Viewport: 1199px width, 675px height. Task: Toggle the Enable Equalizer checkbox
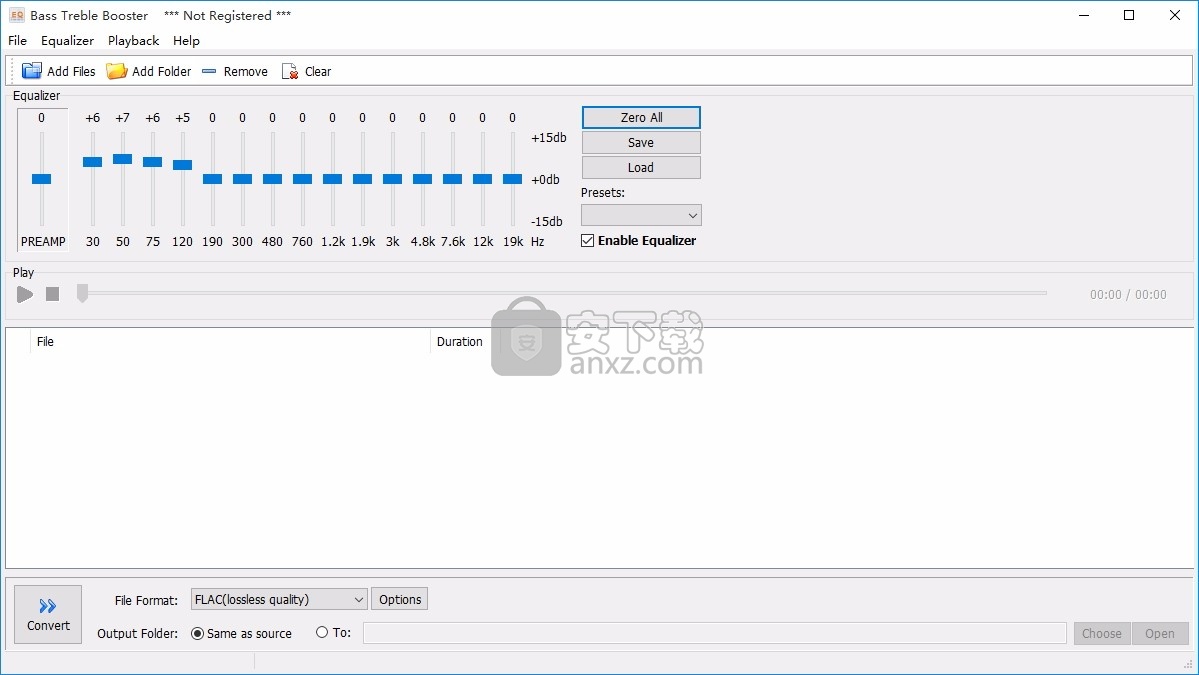[x=587, y=241]
